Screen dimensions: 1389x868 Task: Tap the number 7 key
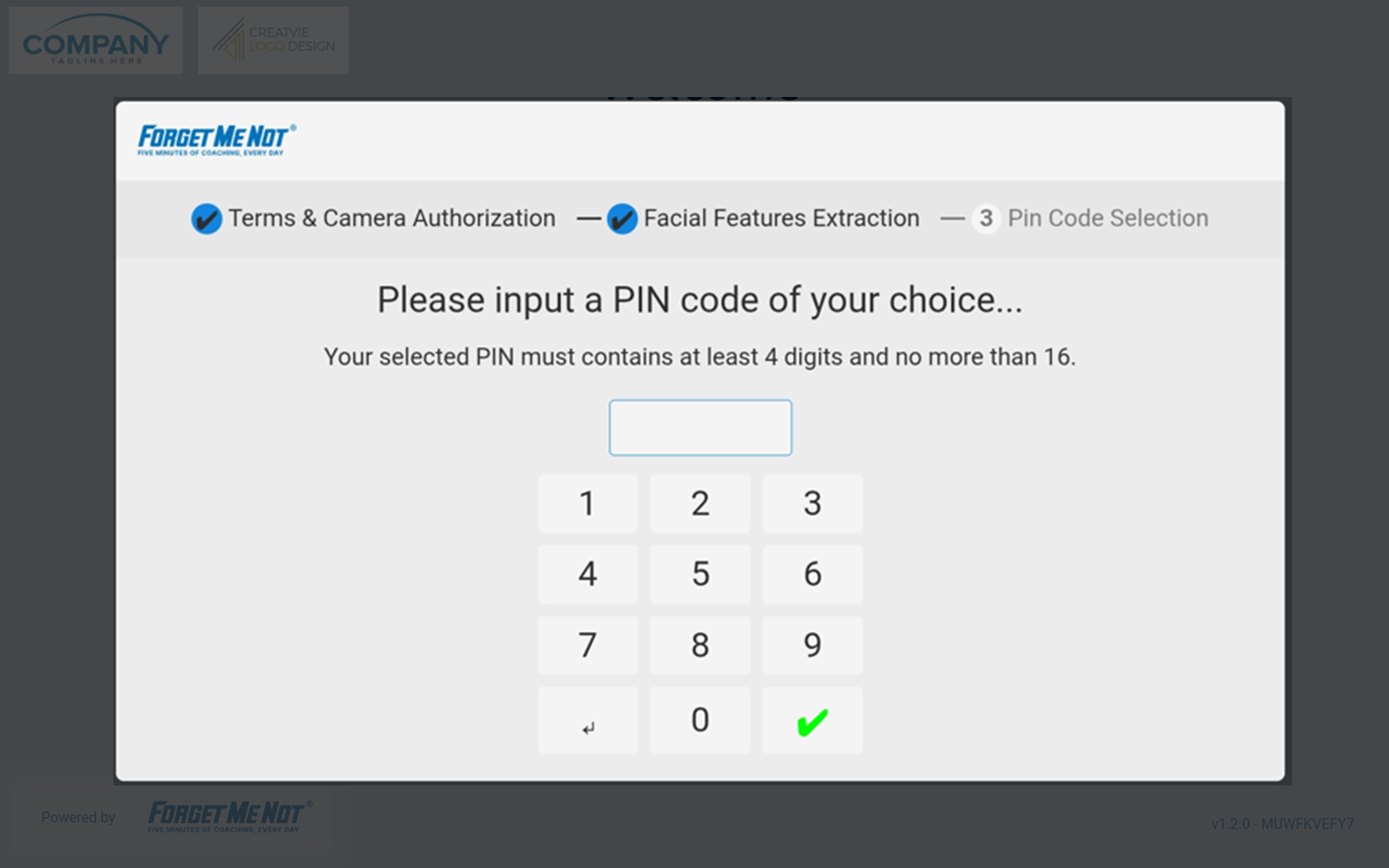[588, 645]
